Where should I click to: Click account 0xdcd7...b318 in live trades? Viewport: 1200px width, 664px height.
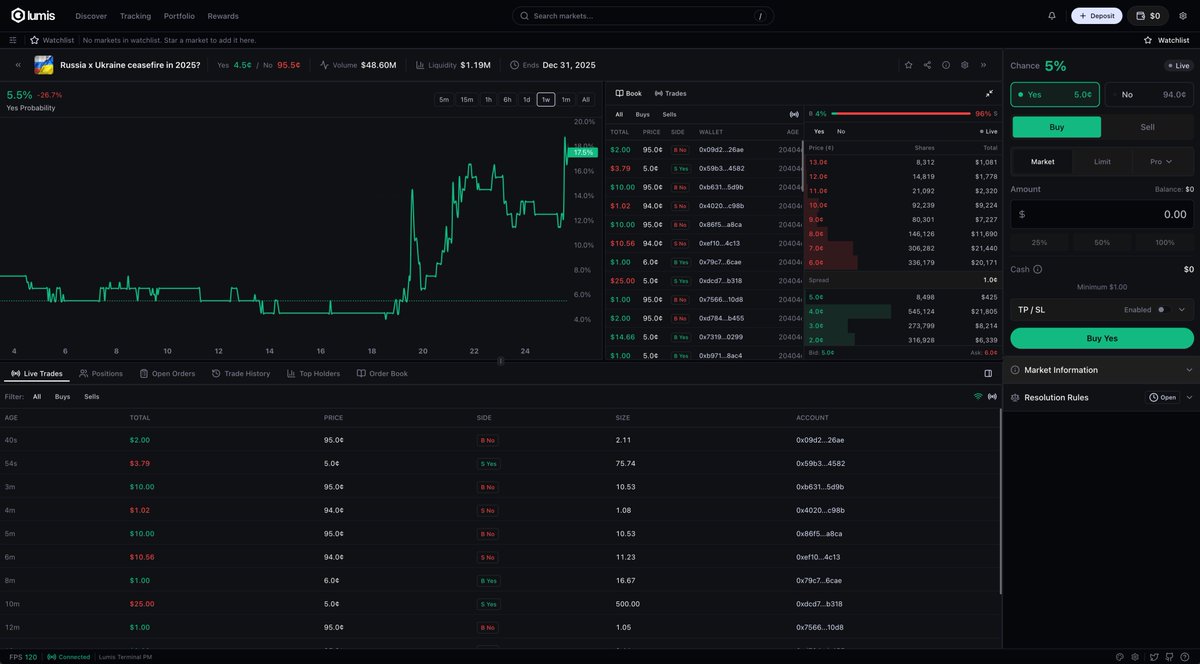820,604
